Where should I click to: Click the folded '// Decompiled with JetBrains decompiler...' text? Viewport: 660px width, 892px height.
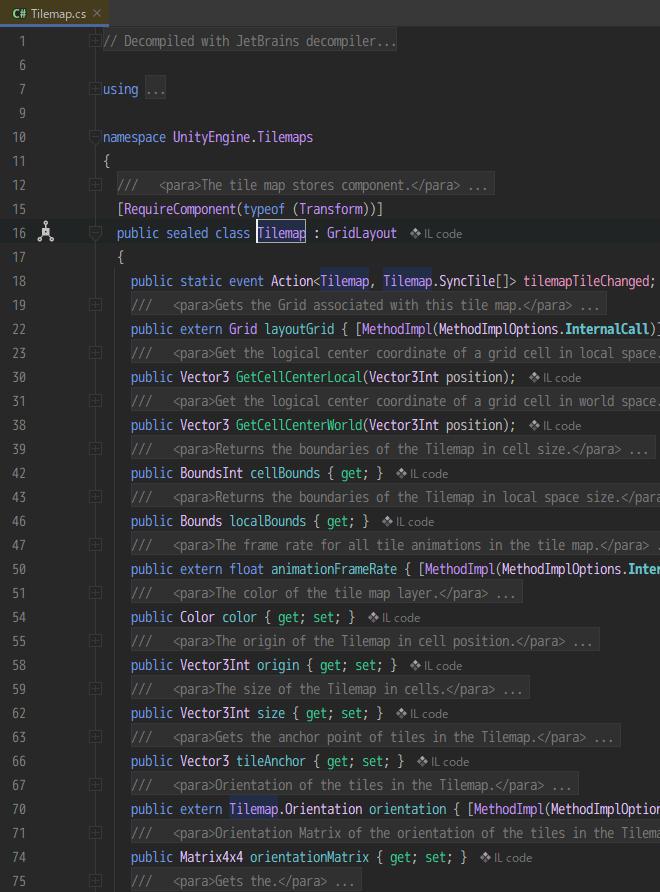pos(250,41)
